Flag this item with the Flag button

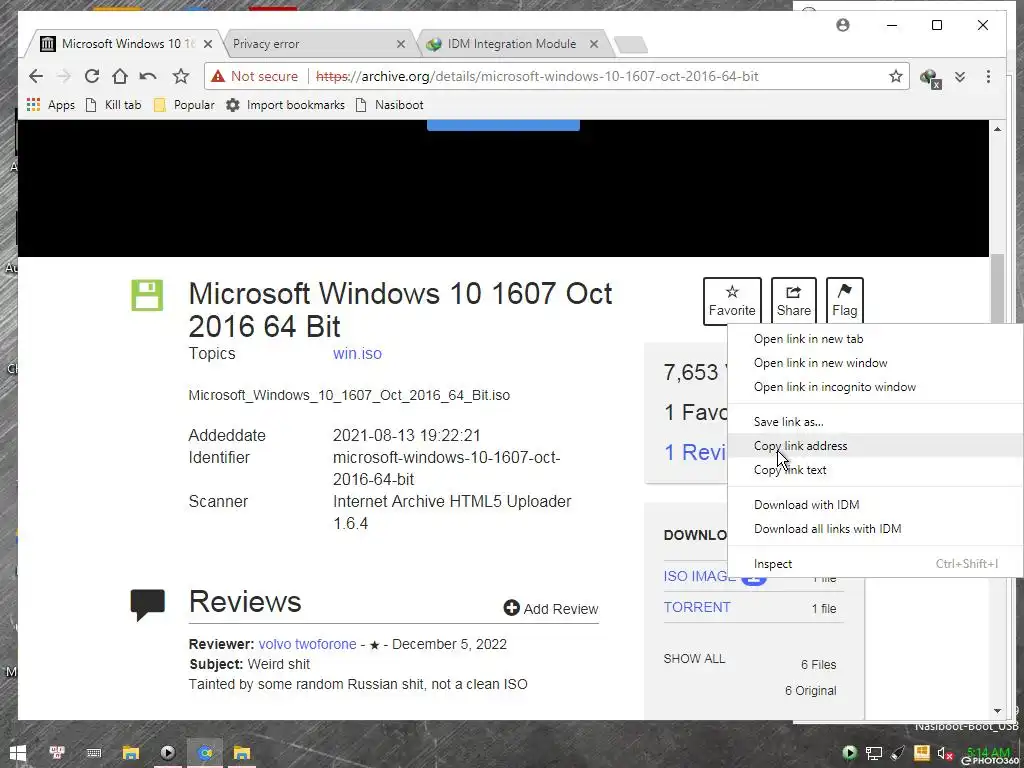[844, 301]
